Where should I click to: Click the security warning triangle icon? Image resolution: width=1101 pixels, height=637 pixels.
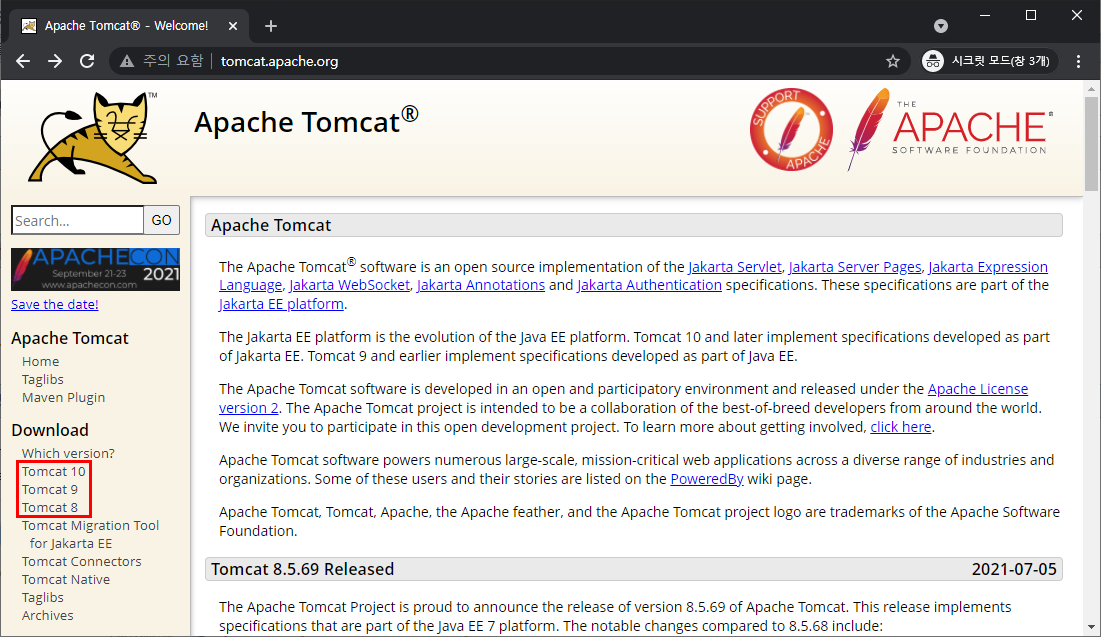click(126, 61)
